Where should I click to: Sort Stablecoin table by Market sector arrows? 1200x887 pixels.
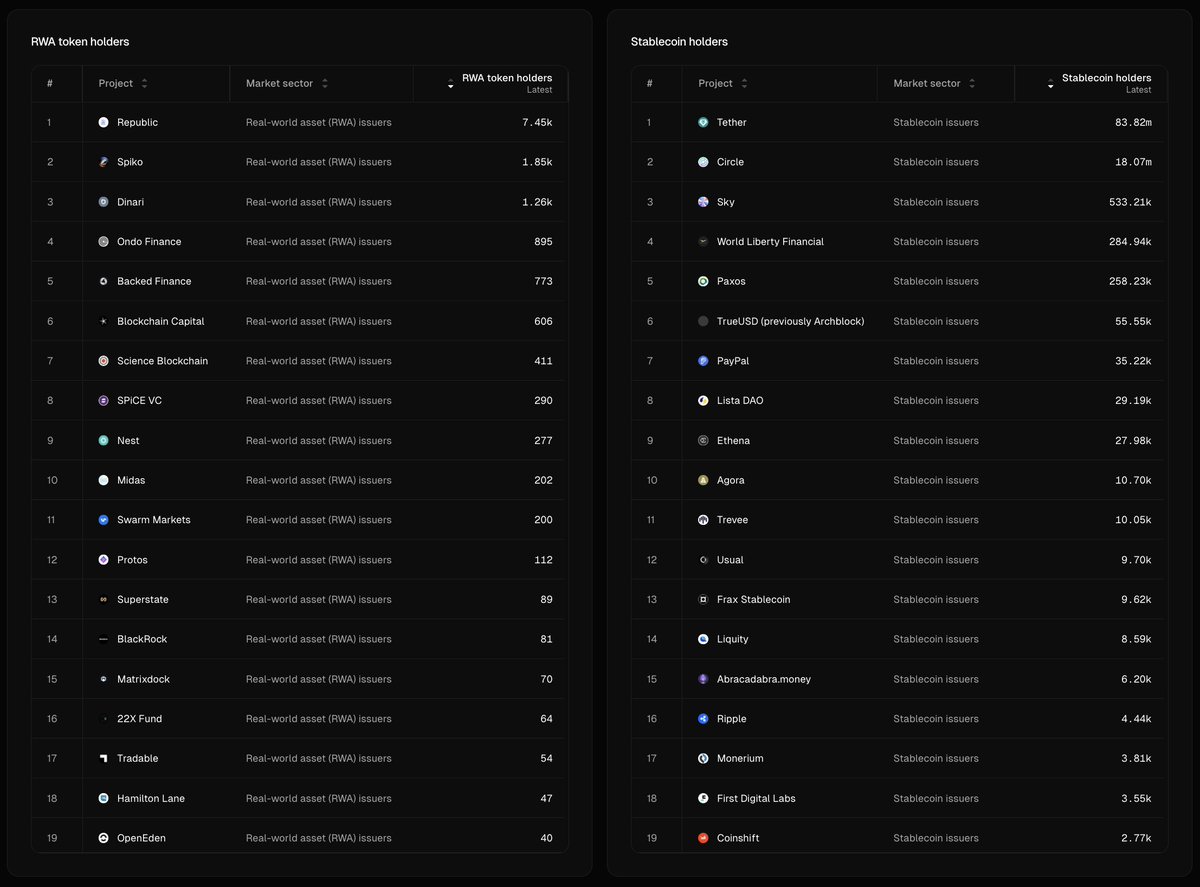972,83
